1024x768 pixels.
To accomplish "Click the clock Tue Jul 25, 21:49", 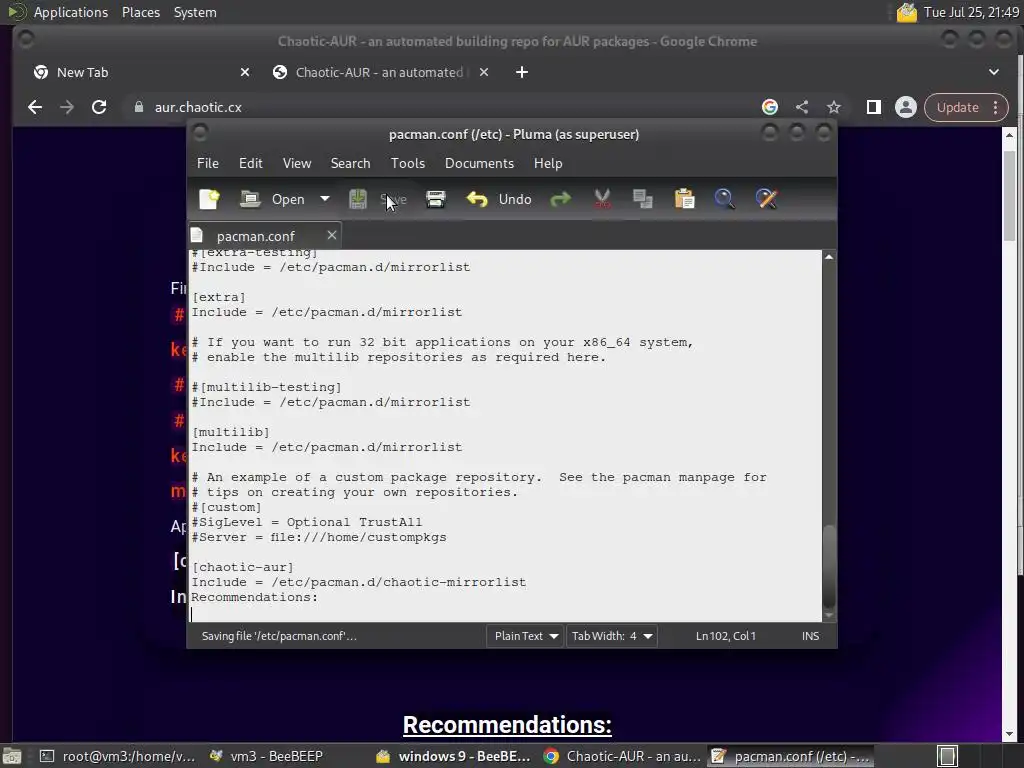I will click(x=972, y=12).
